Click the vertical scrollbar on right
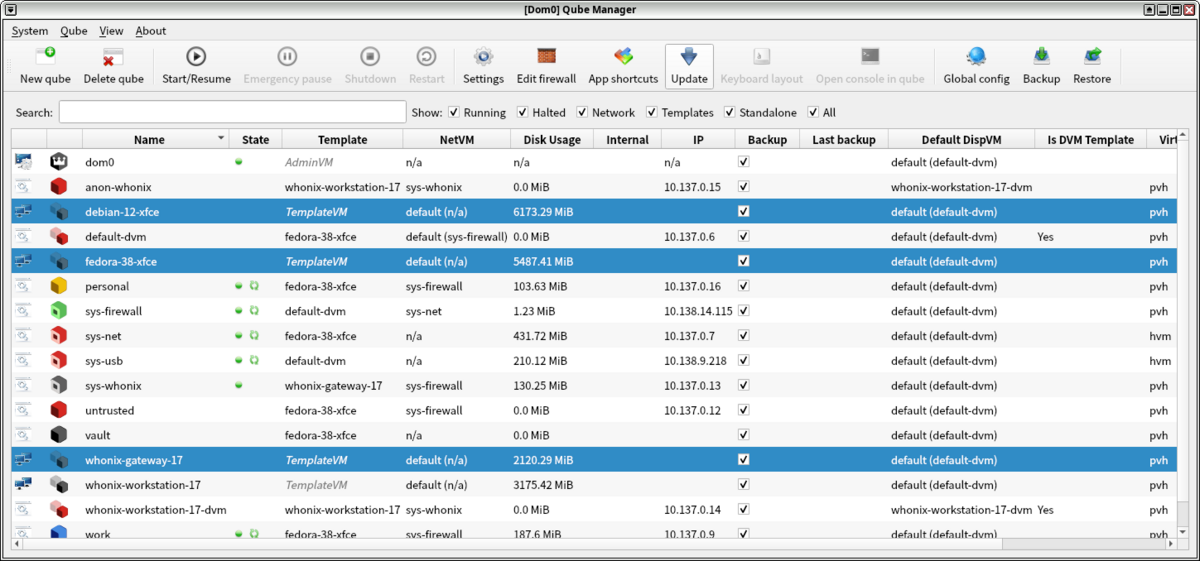1200x561 pixels. coord(1183,335)
